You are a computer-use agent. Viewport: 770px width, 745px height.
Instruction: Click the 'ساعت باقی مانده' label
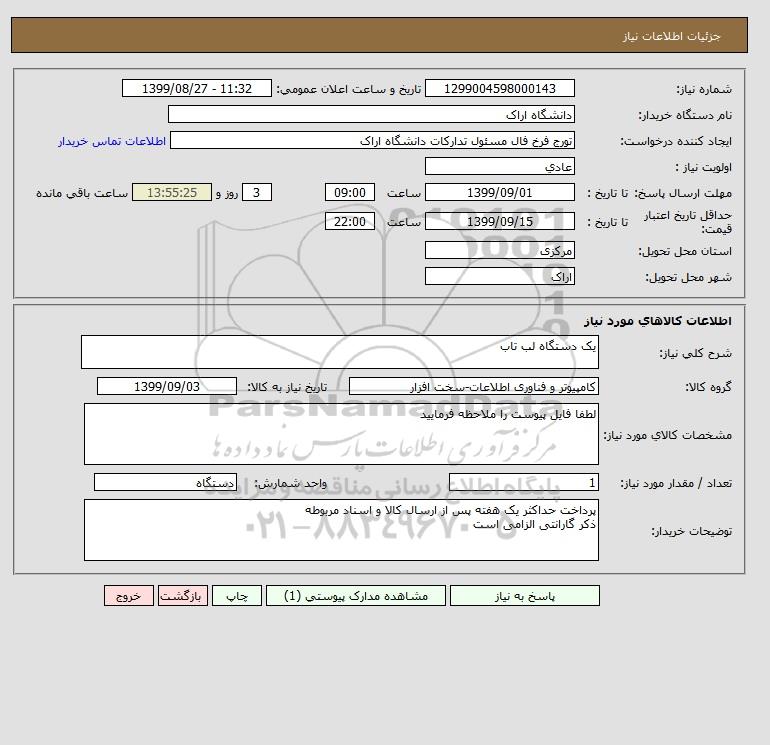tap(82, 193)
